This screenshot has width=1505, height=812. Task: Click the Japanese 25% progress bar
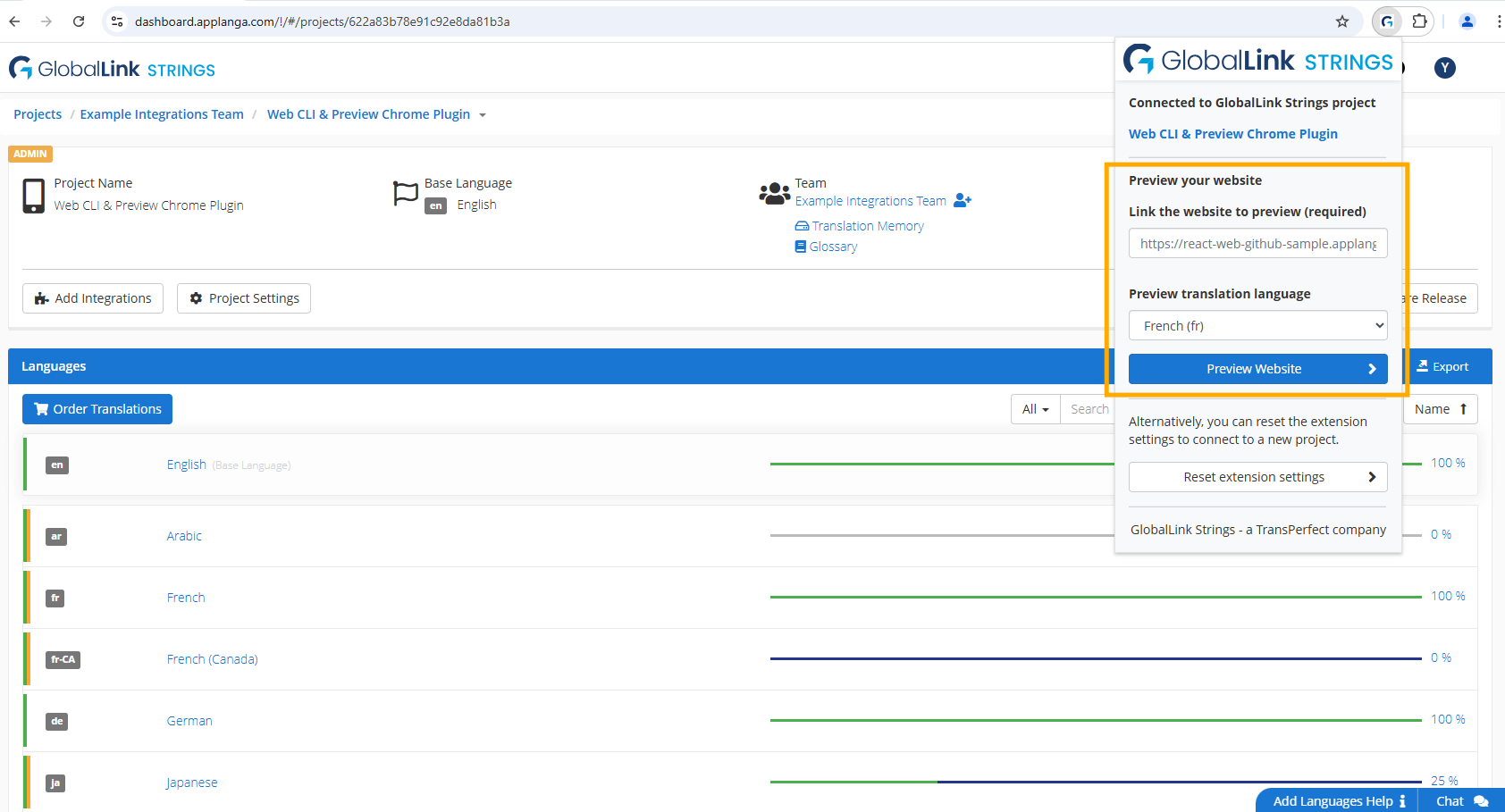(x=1096, y=782)
